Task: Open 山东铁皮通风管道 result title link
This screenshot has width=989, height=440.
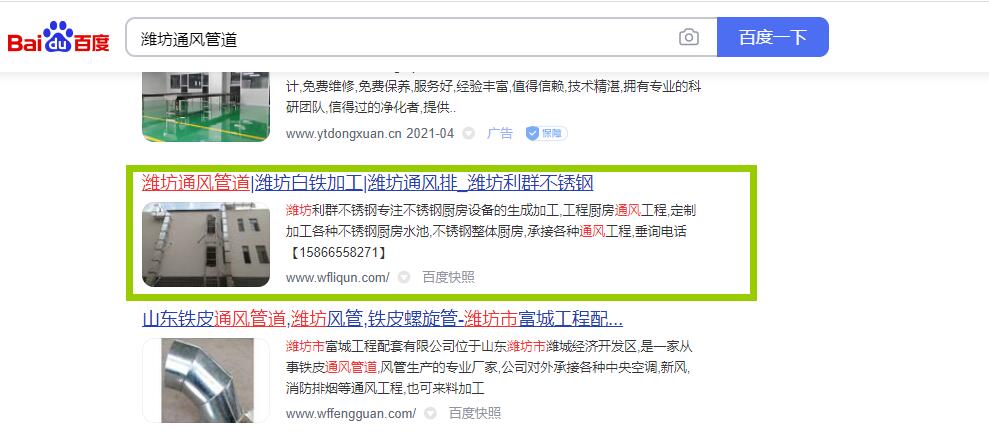Action: pos(382,320)
